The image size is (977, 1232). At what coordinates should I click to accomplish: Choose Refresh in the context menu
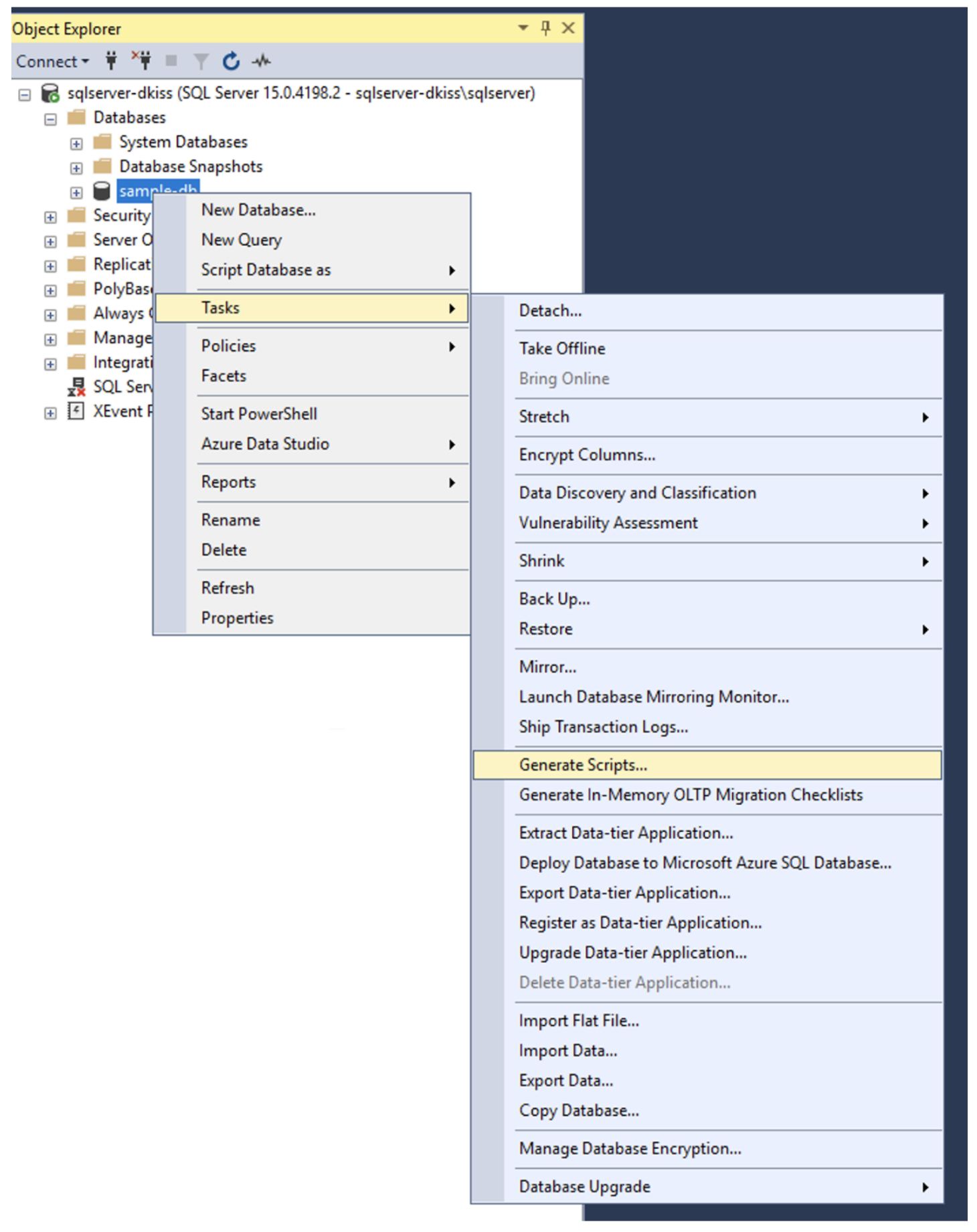coord(312,588)
